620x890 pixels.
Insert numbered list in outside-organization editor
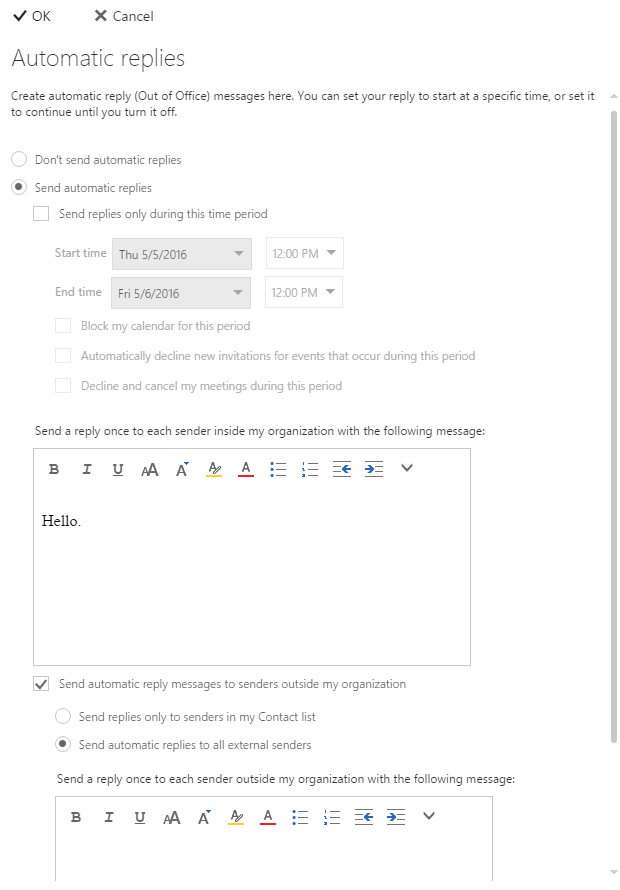(x=332, y=817)
